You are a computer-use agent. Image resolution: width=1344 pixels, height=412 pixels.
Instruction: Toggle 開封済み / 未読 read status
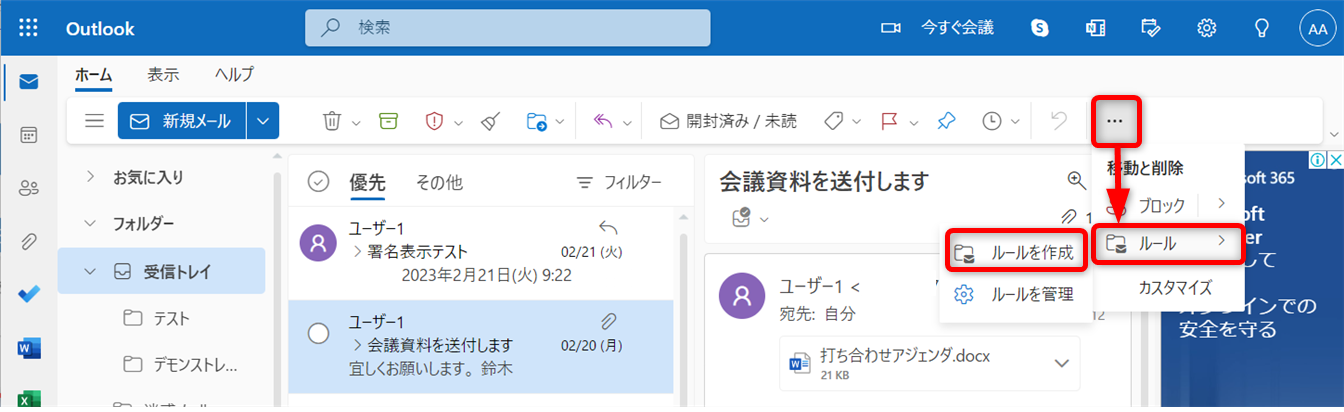(x=728, y=121)
